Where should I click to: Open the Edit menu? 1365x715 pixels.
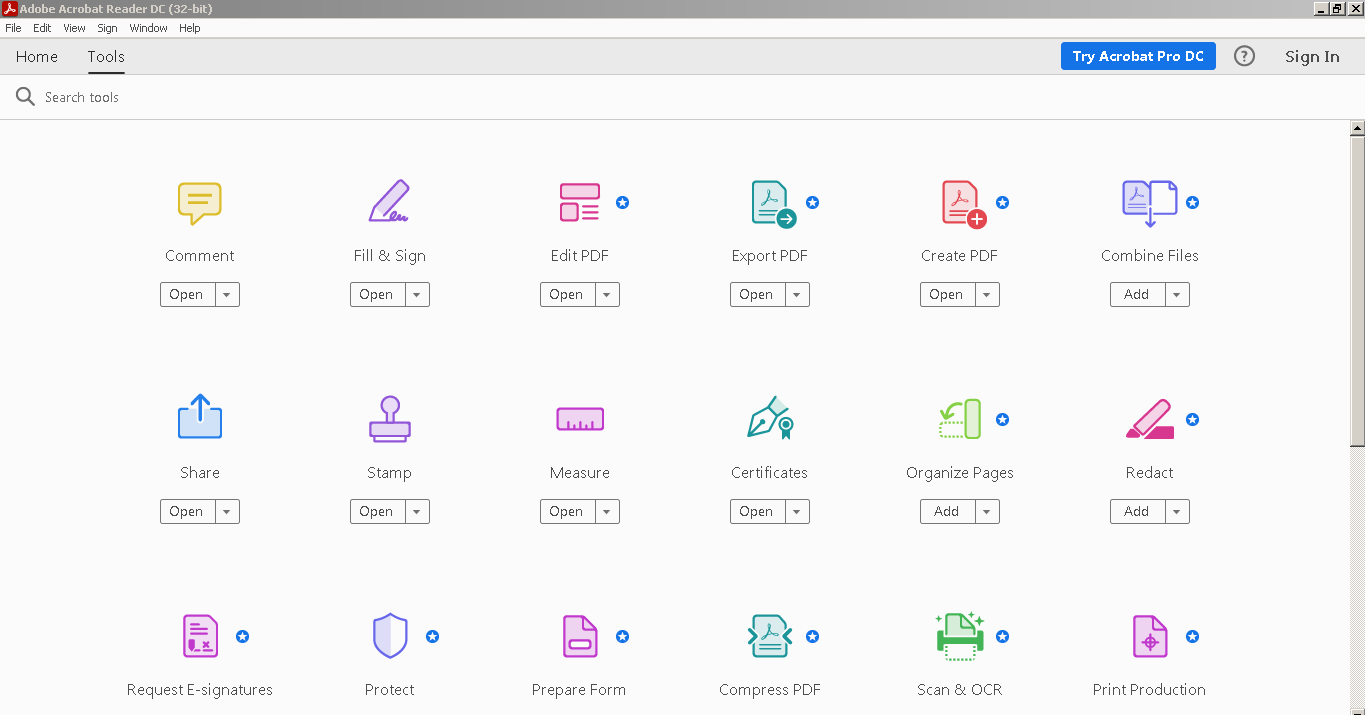click(x=42, y=28)
